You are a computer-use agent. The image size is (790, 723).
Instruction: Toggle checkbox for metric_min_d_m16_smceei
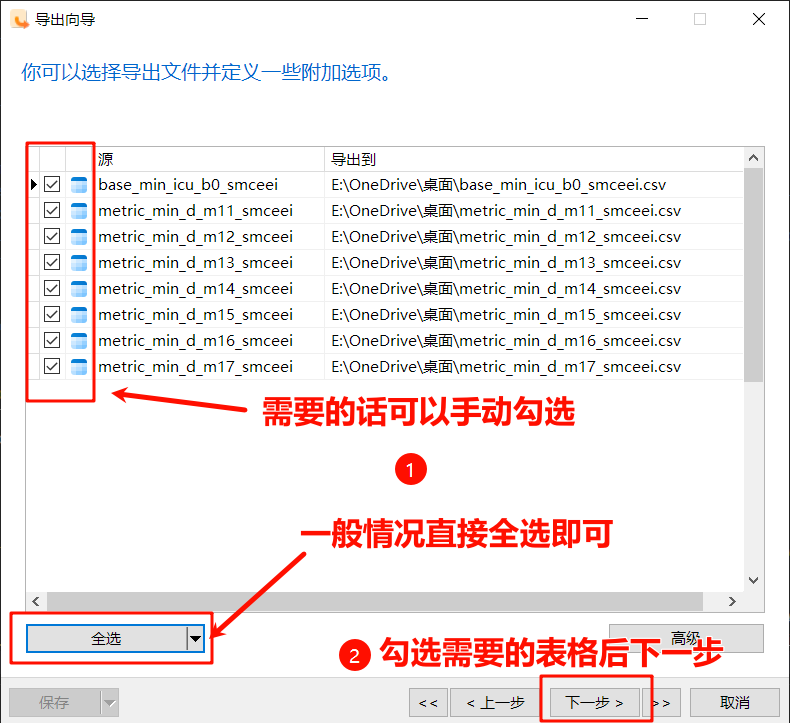click(x=52, y=341)
